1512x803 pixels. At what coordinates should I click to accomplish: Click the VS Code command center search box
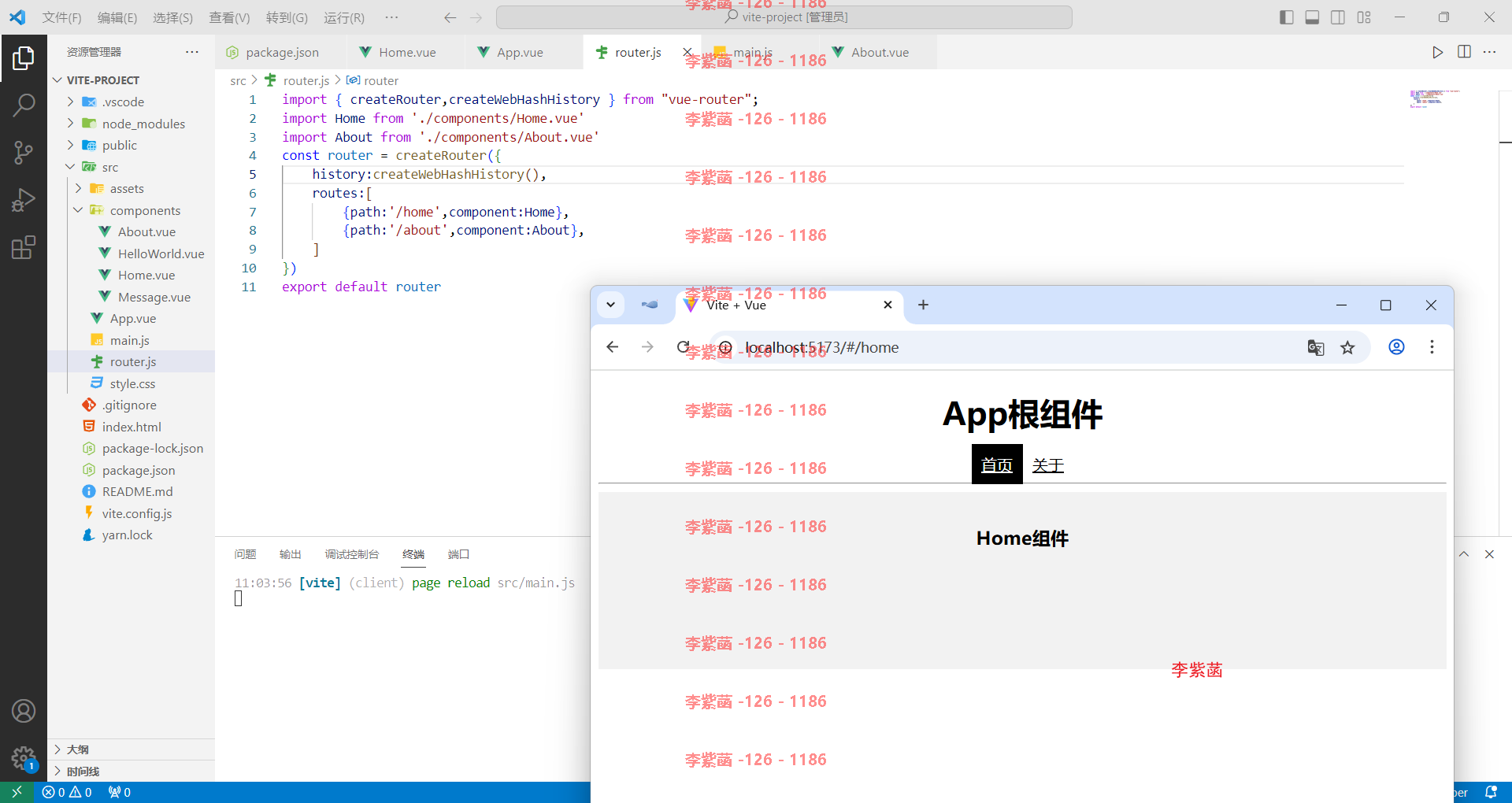(x=784, y=17)
